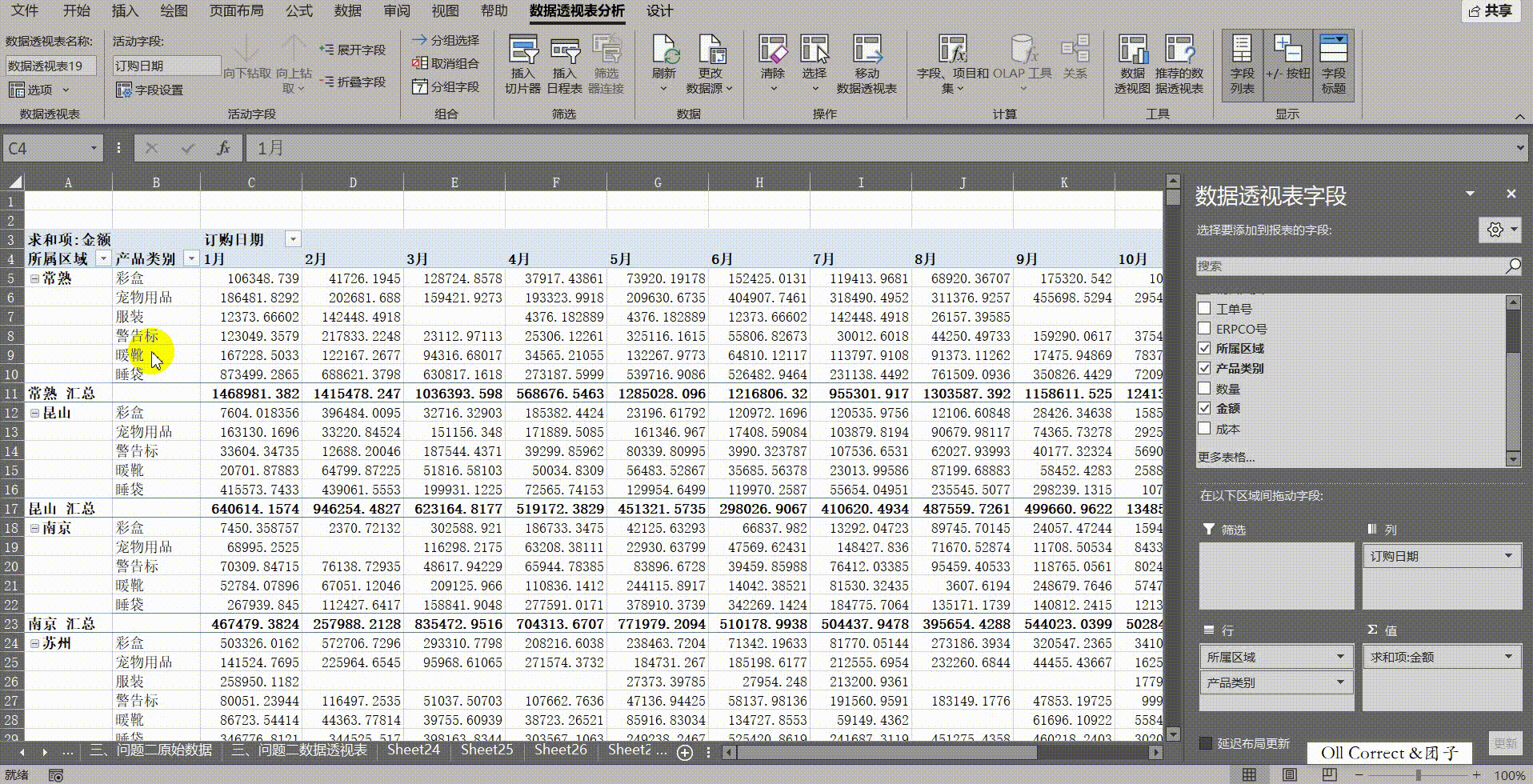
Task: Open the Clear (清除) pivot tool
Action: (x=773, y=64)
